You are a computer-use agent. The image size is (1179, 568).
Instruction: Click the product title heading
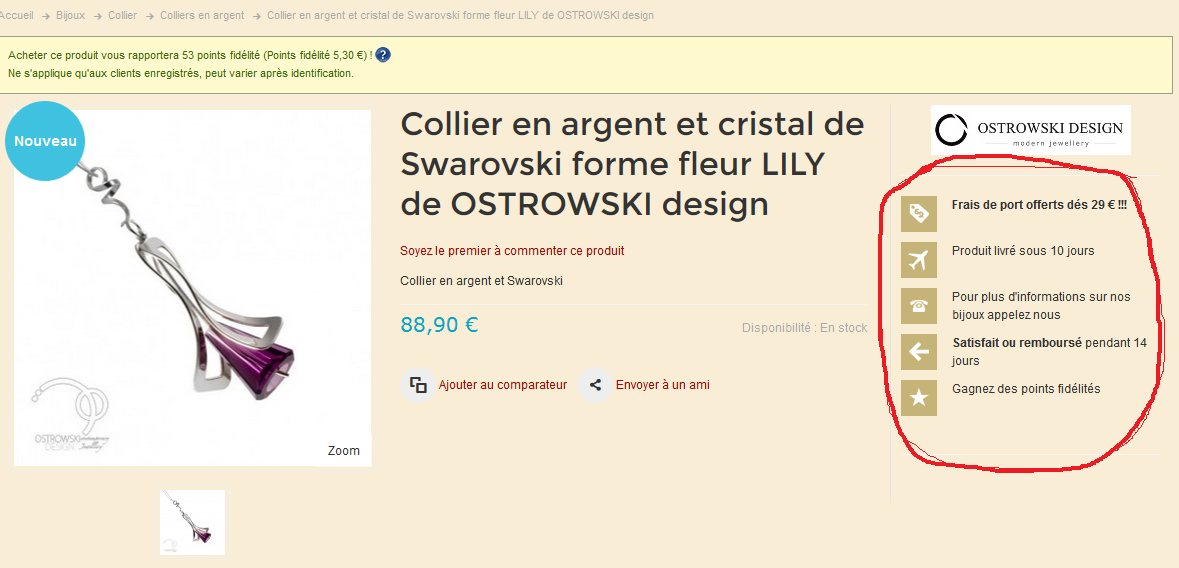632,163
